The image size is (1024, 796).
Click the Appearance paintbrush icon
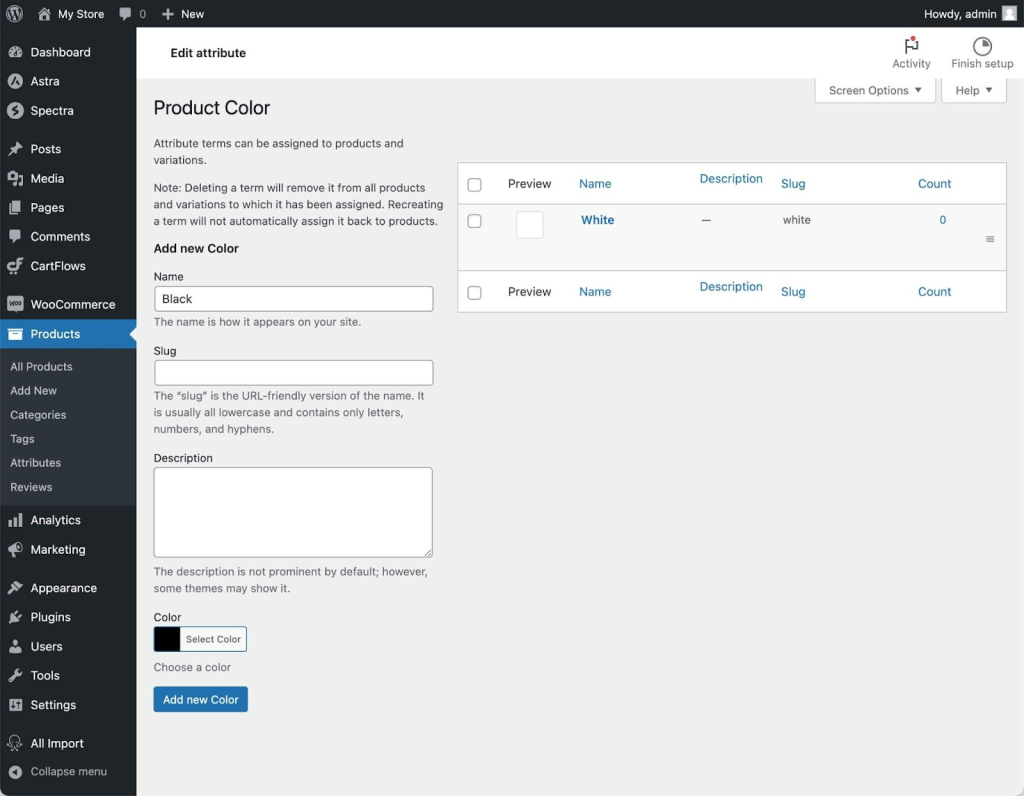point(15,588)
